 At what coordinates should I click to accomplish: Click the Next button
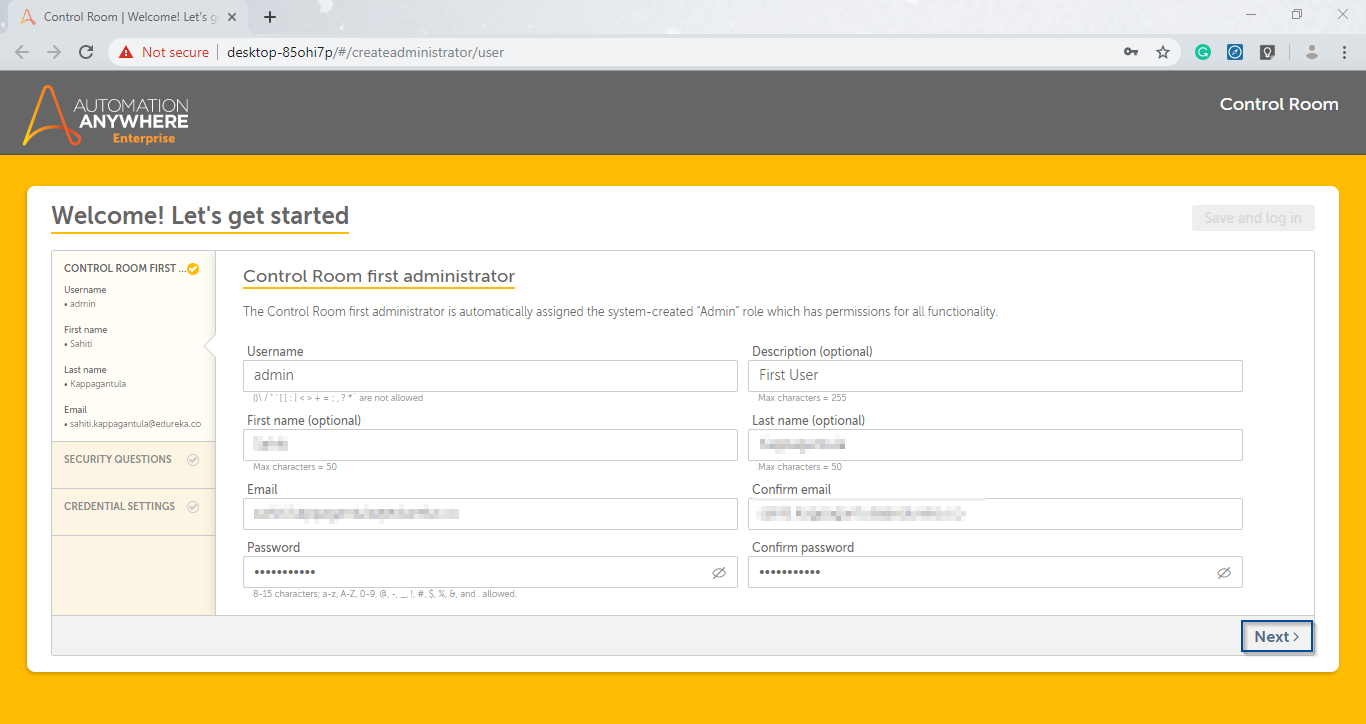pyautogui.click(x=1276, y=637)
